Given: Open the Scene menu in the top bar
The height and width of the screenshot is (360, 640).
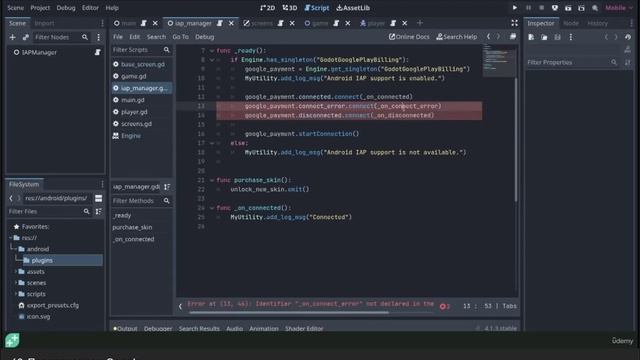Looking at the screenshot, I should [x=16, y=8].
